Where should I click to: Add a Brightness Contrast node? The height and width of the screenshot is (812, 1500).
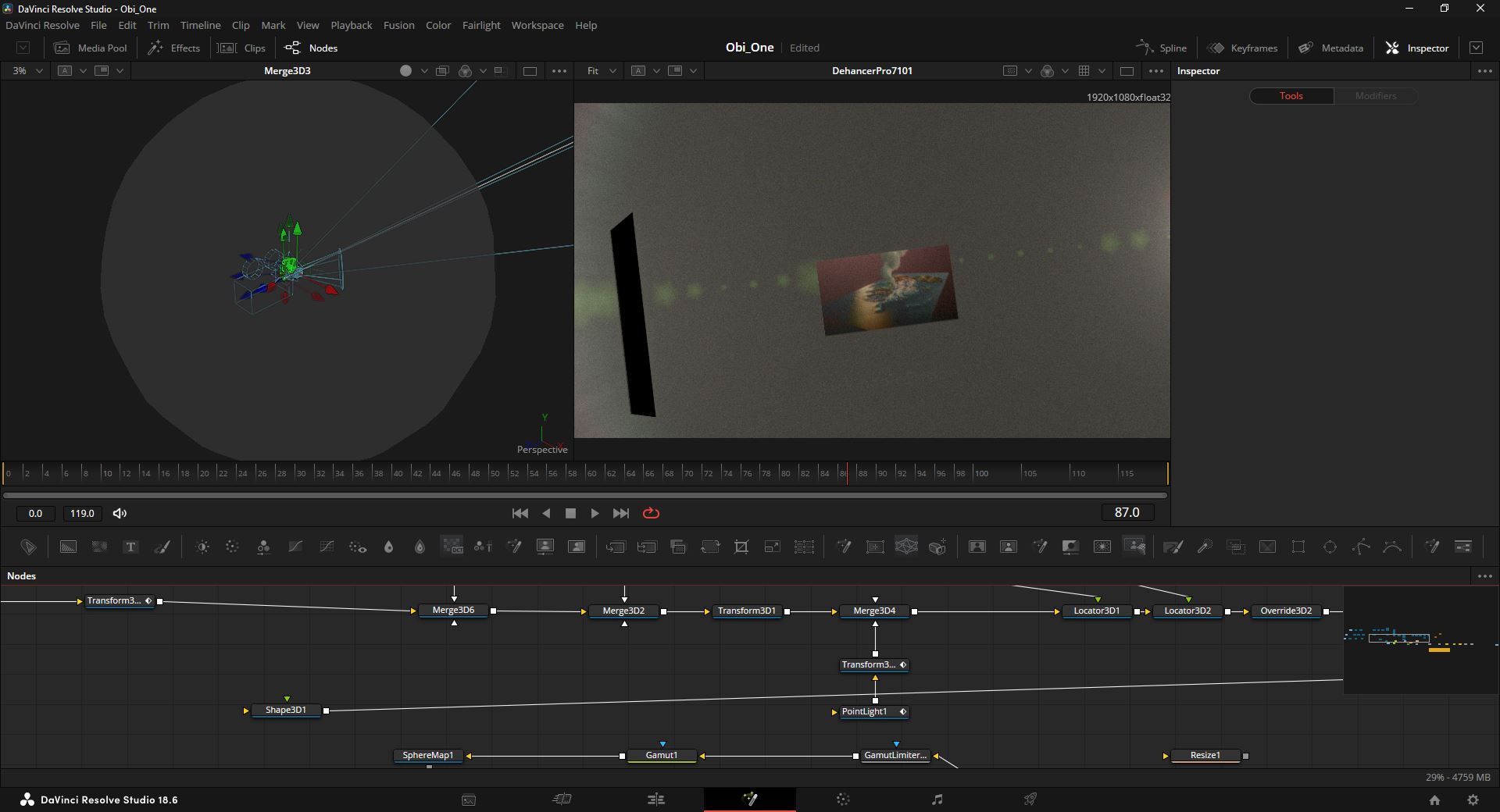(x=202, y=547)
